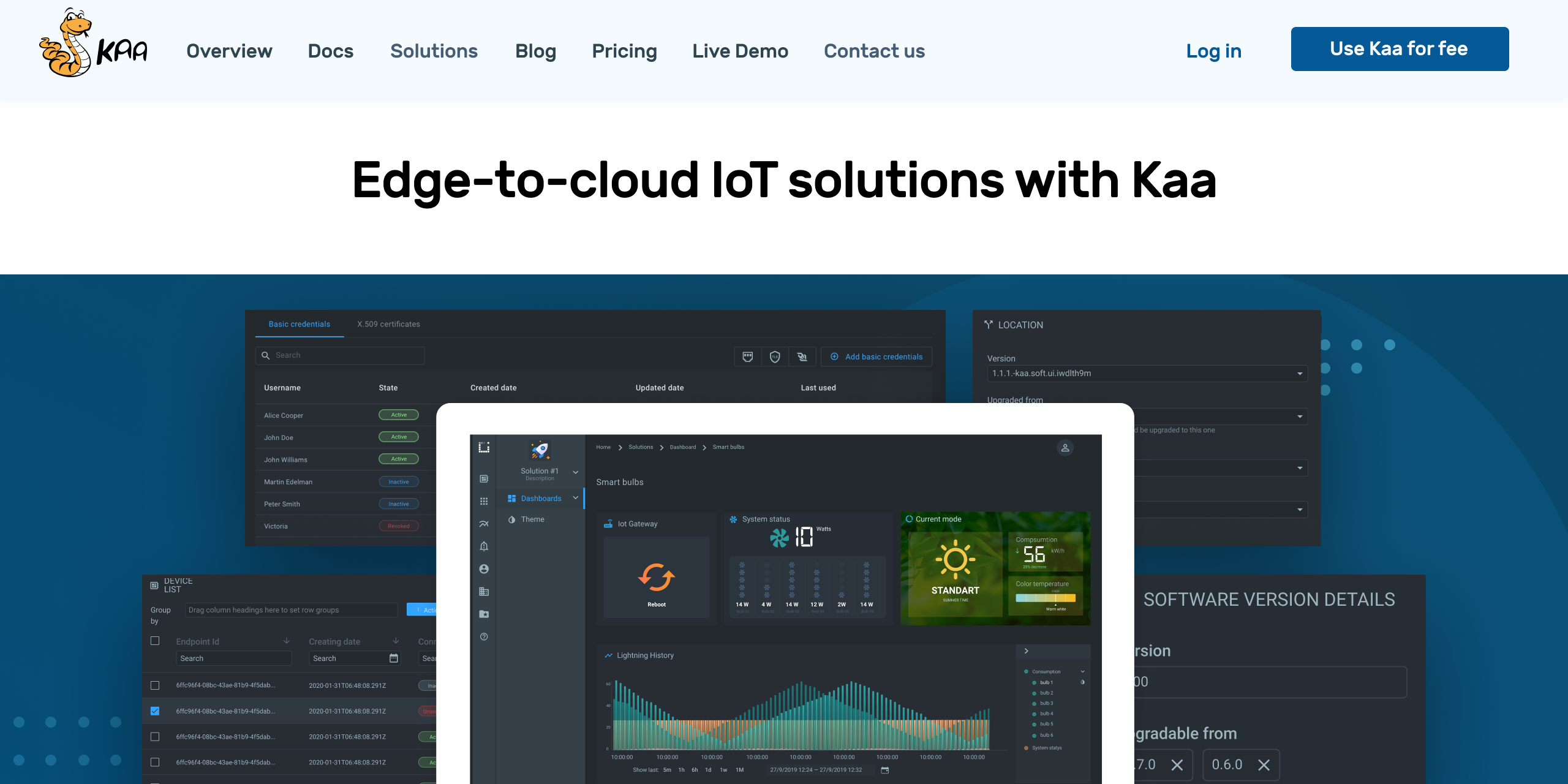Collapse the Dashboards section chevron
The width and height of the screenshot is (1568, 784).
pos(576,498)
